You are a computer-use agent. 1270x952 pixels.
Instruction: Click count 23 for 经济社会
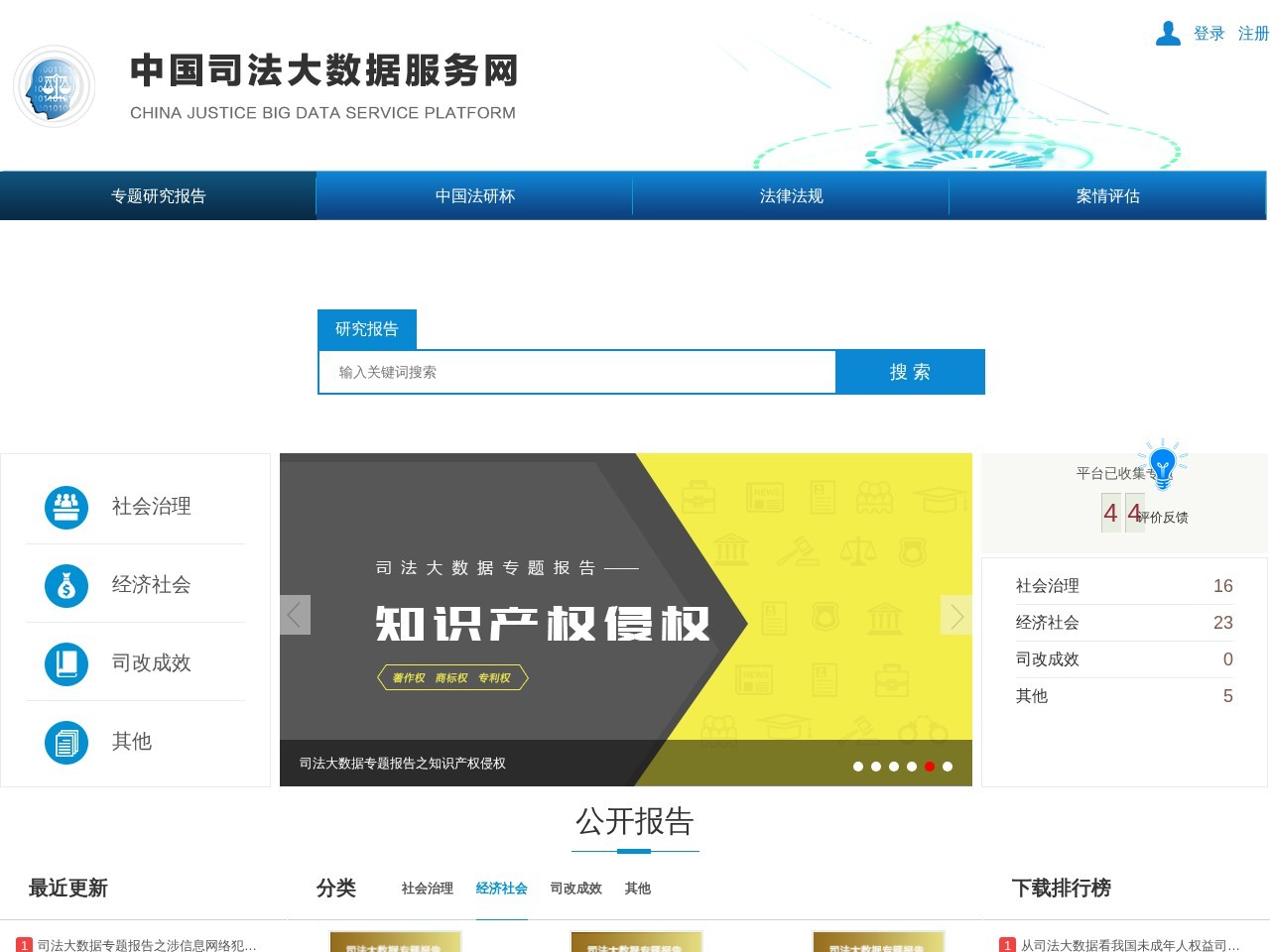click(x=1223, y=623)
